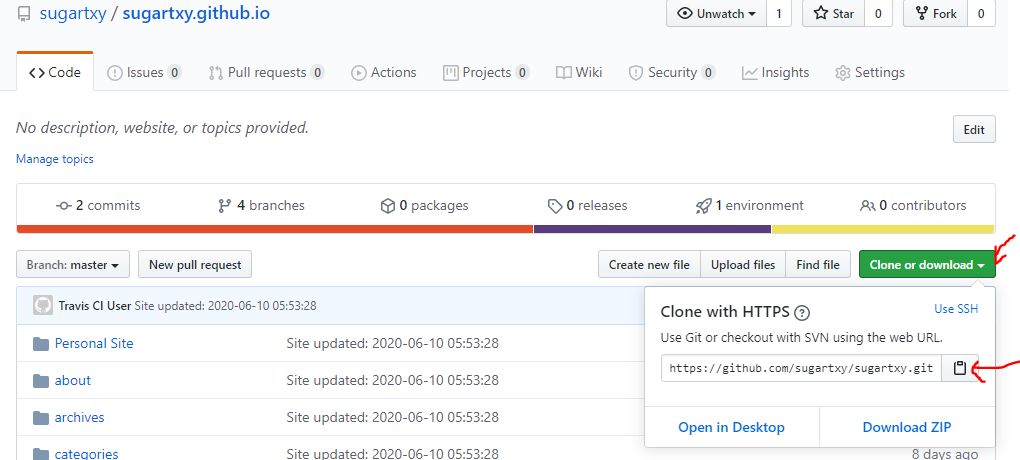Switch to the Code tab

pos(55,72)
